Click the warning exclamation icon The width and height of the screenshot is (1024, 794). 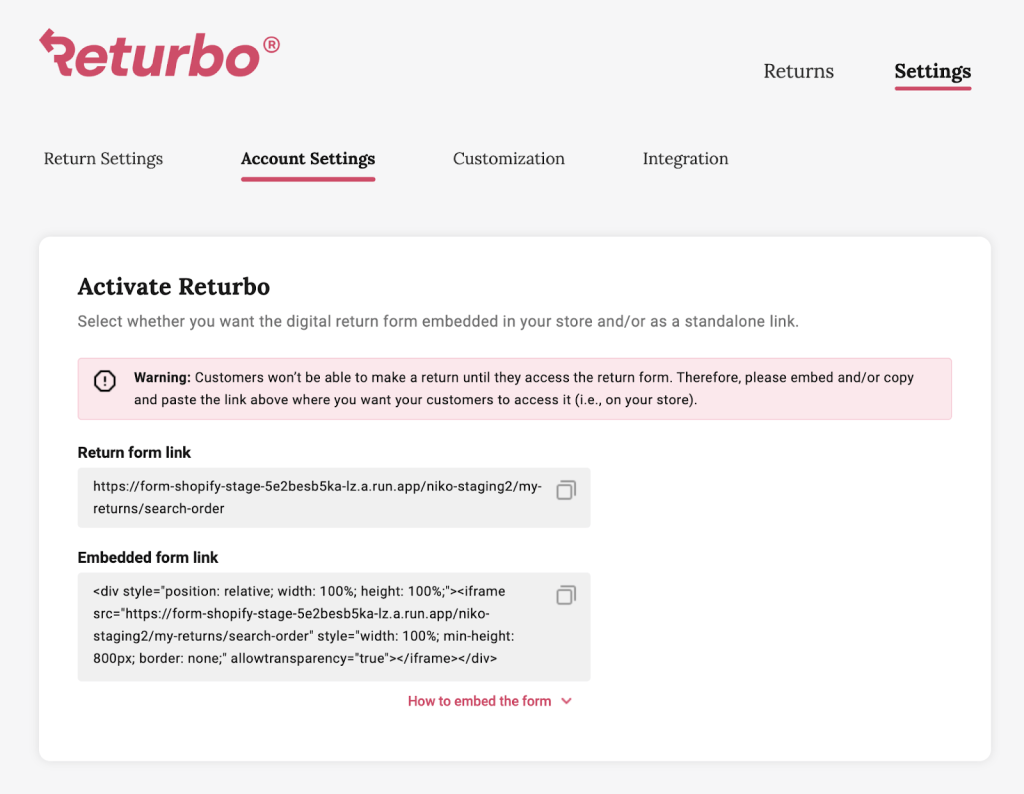point(104,381)
